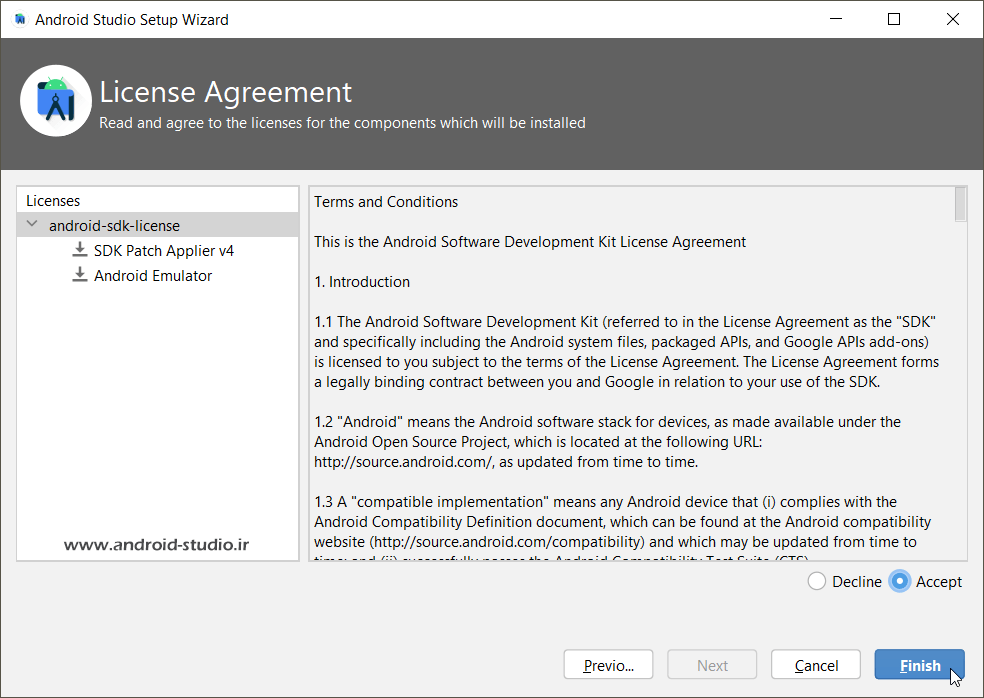
Task: Close the Android Studio Setup Wizard
Action: [x=951, y=19]
